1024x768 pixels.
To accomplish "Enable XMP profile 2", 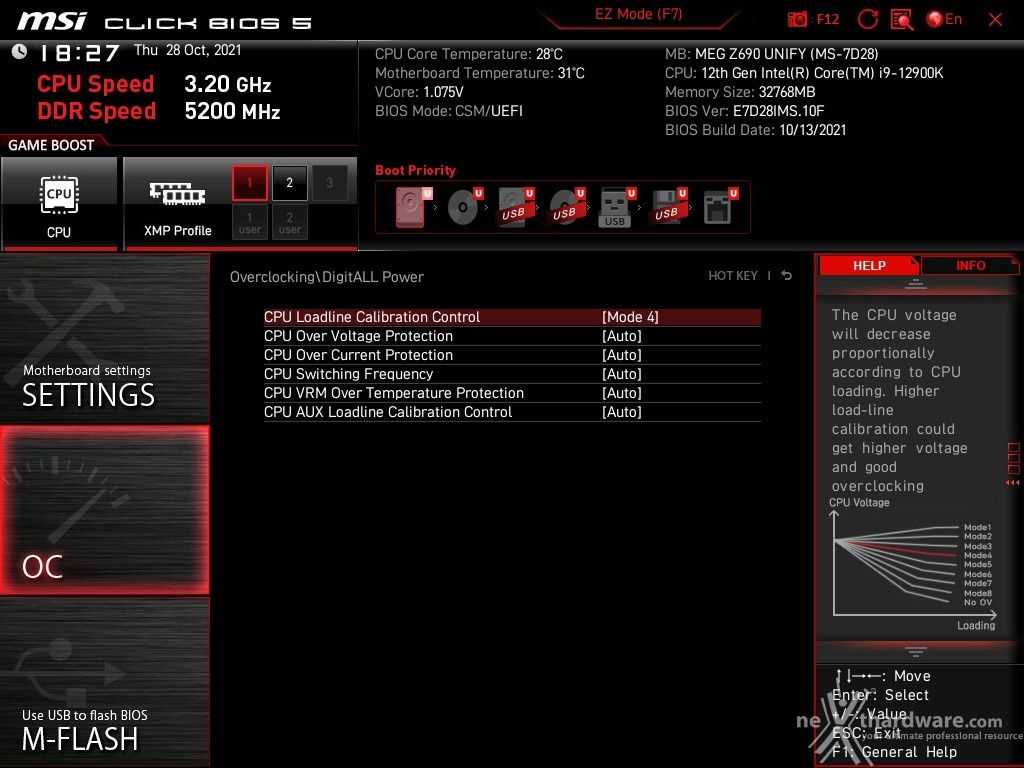I will (x=289, y=183).
